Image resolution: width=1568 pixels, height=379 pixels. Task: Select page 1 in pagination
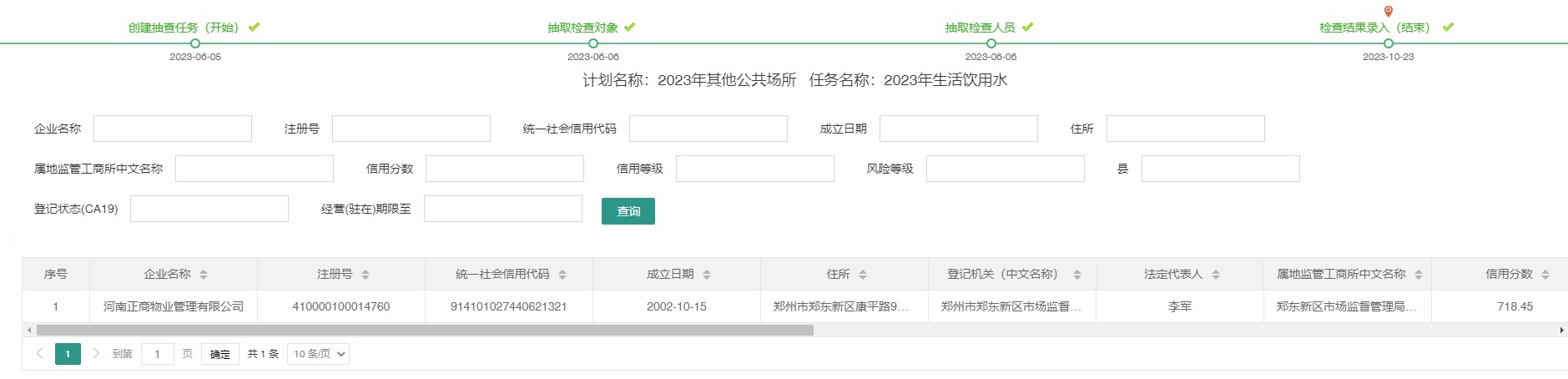(x=68, y=354)
